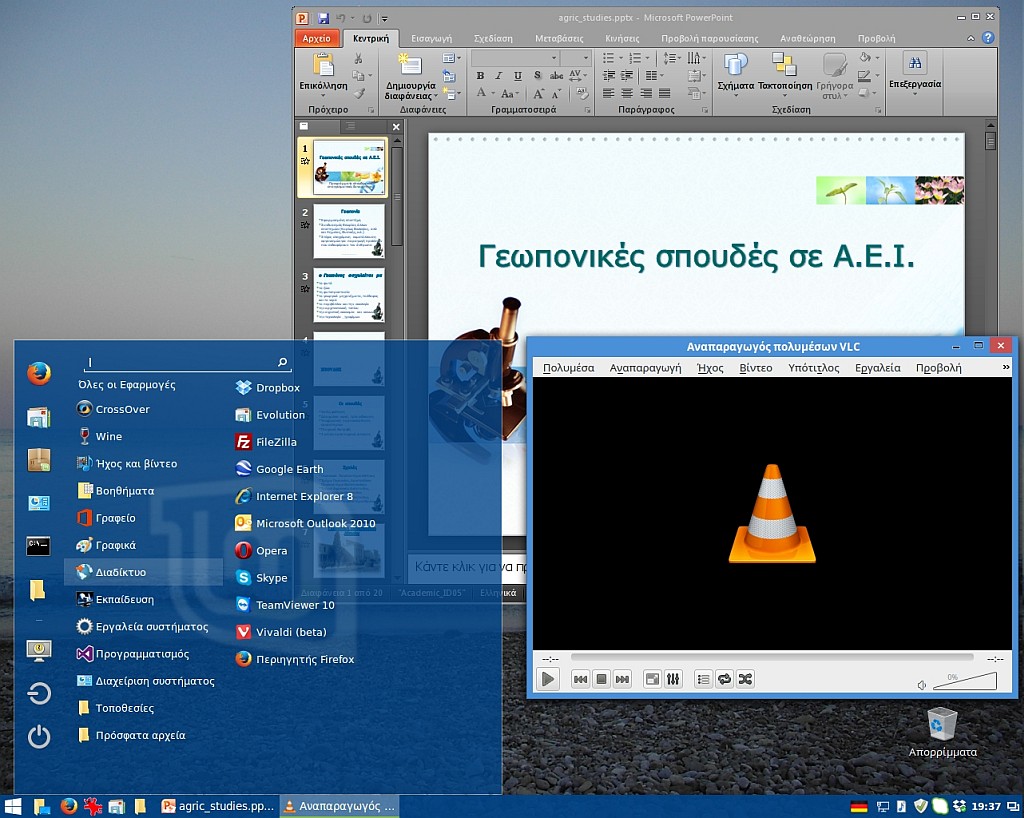Expand the VLC menu overflow chevron
Viewport: 1024px width, 818px height.
tap(1006, 368)
